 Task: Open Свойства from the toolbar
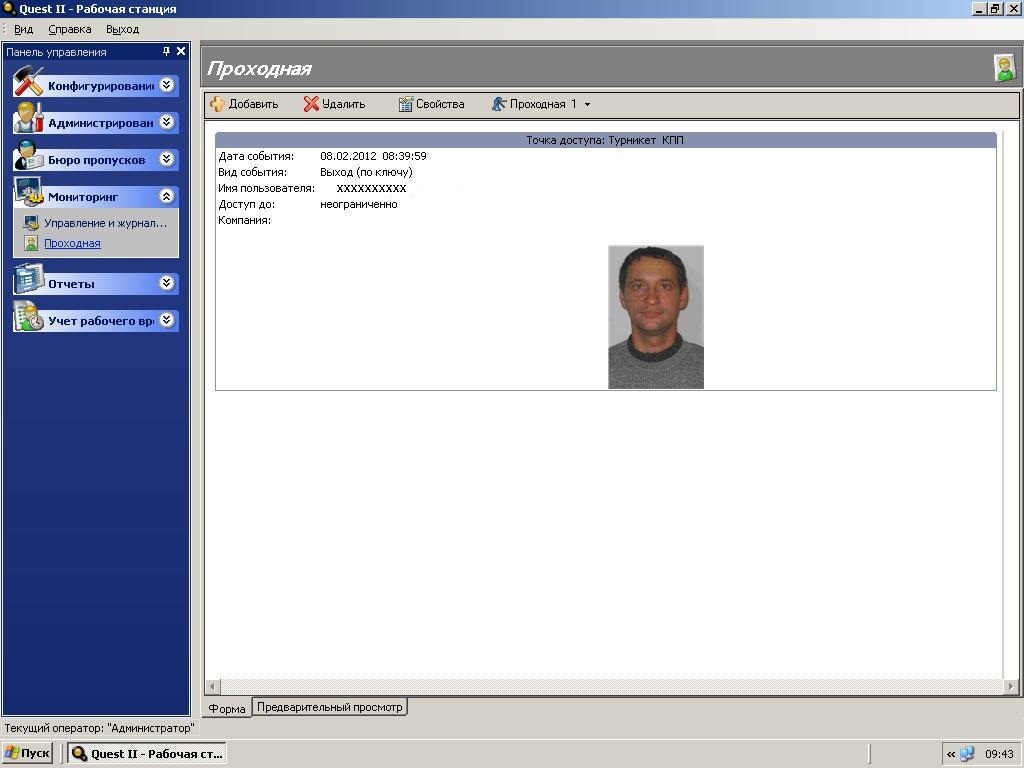(x=431, y=104)
